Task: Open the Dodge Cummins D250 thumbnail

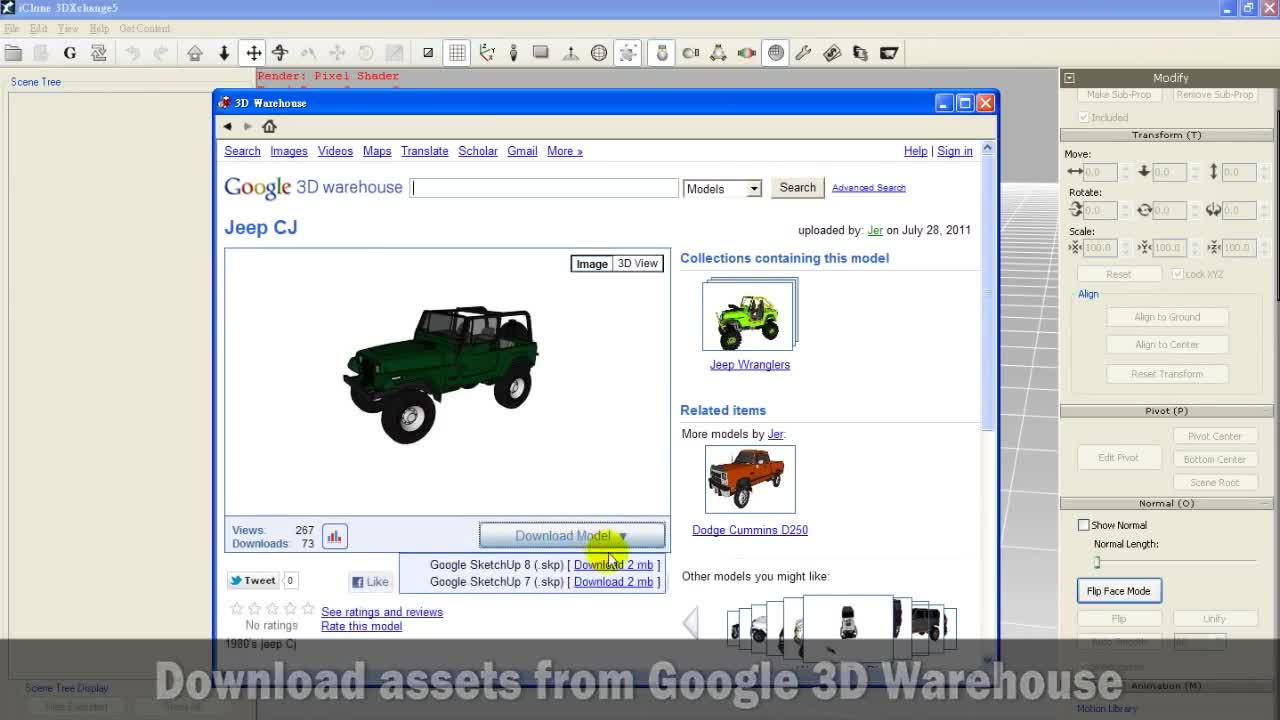Action: tap(750, 480)
